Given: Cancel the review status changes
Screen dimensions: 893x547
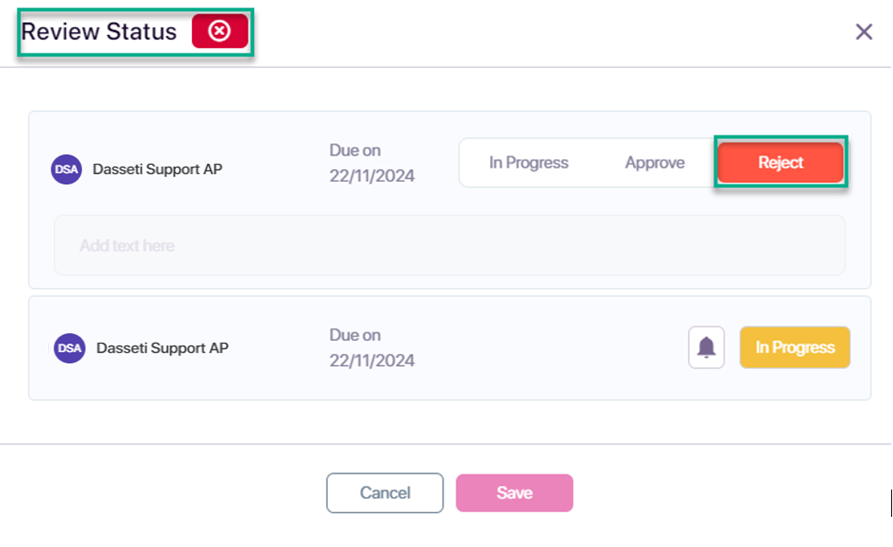Looking at the screenshot, I should click(x=385, y=493).
